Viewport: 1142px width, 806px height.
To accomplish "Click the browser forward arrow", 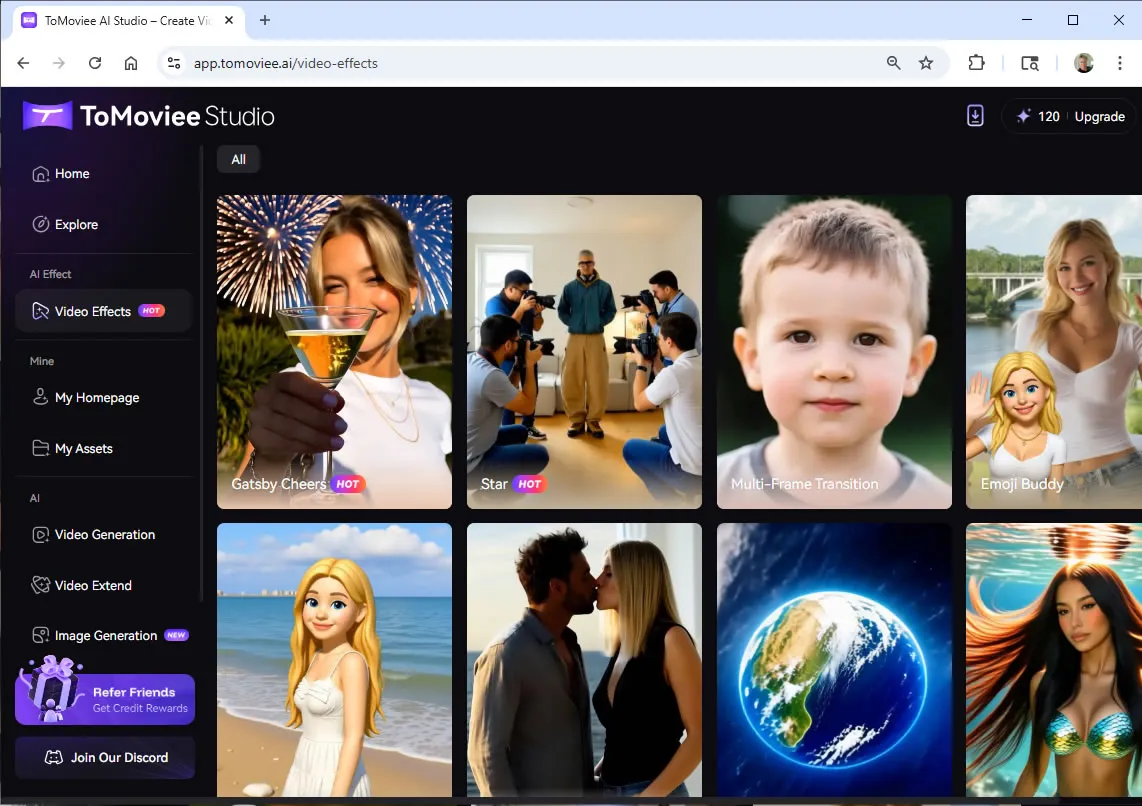I will click(x=59, y=63).
